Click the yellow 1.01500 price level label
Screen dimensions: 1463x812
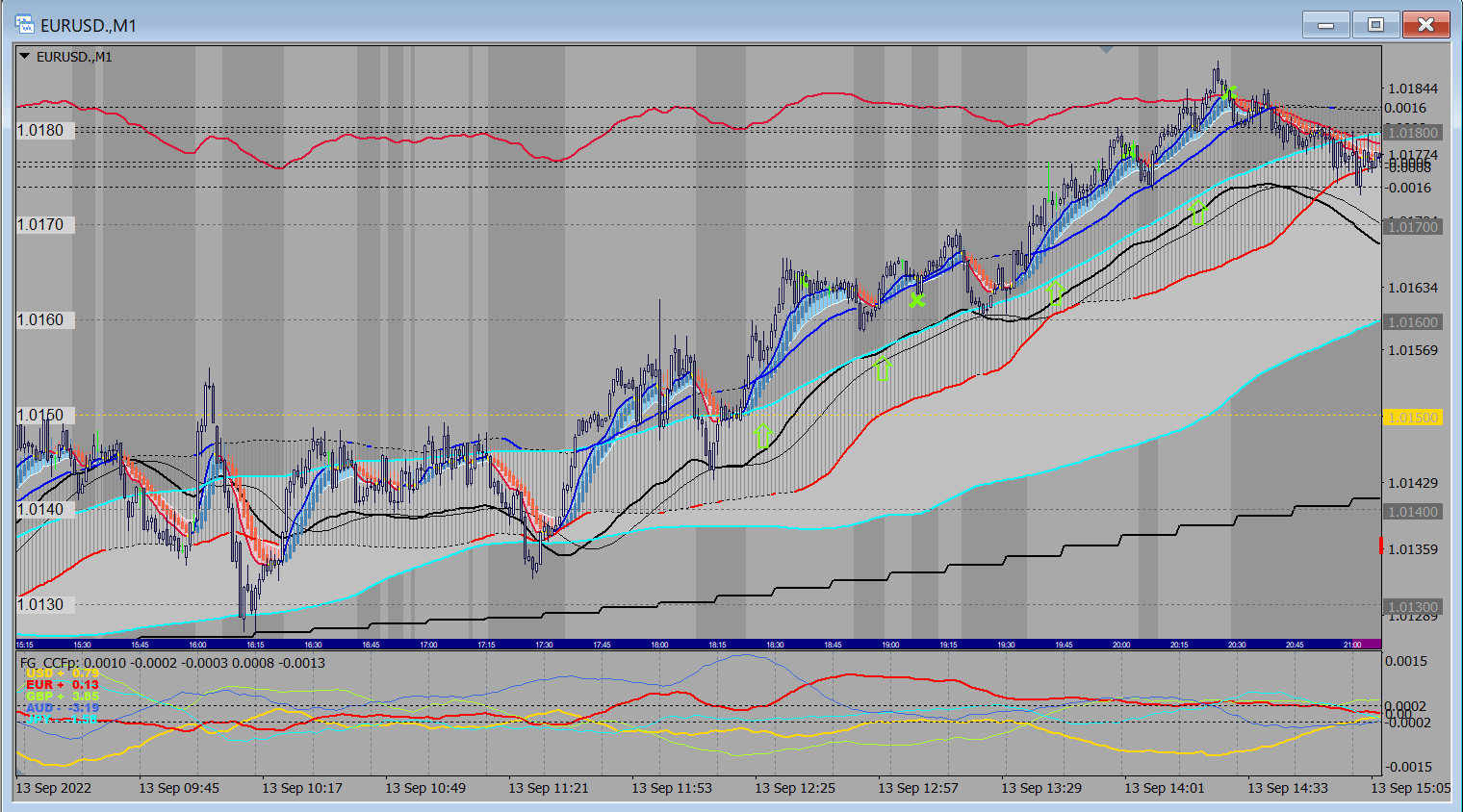[x=1413, y=418]
